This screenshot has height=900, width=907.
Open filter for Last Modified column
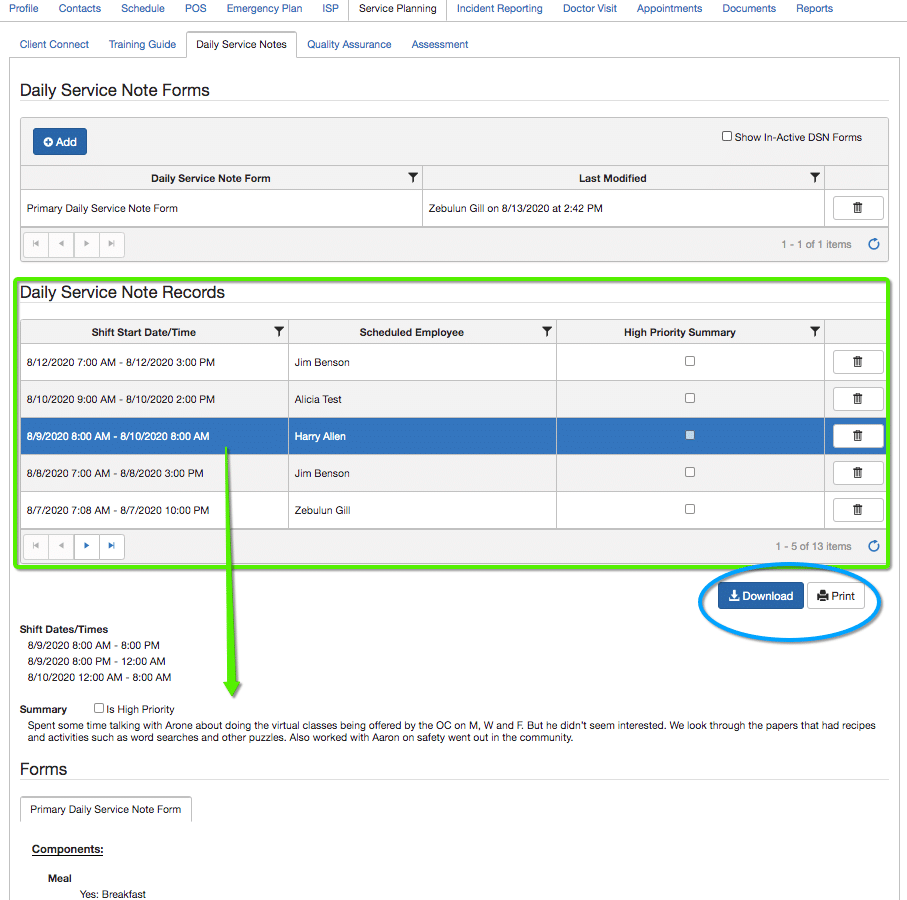click(x=815, y=178)
